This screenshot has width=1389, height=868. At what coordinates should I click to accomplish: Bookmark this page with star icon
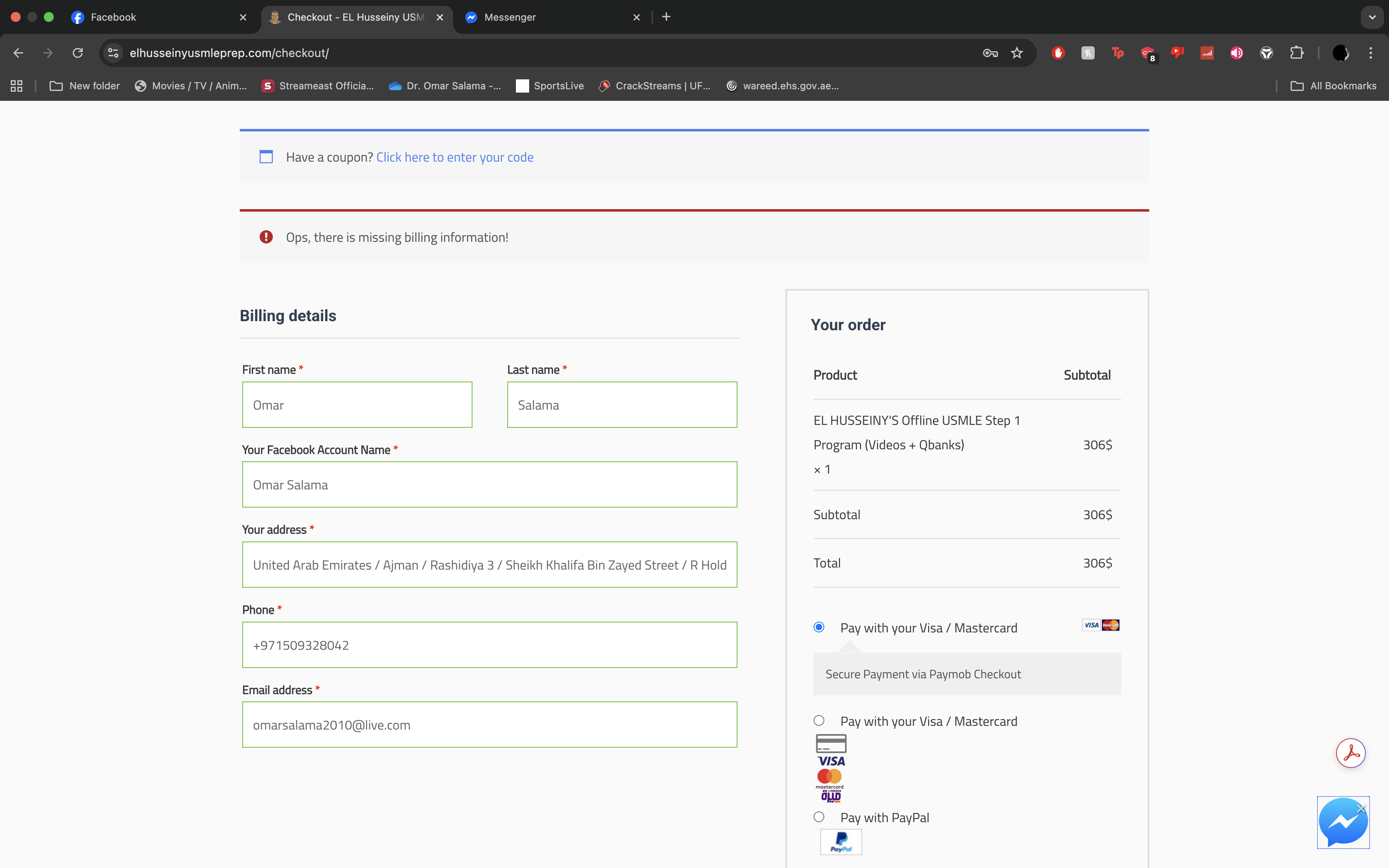click(1017, 53)
